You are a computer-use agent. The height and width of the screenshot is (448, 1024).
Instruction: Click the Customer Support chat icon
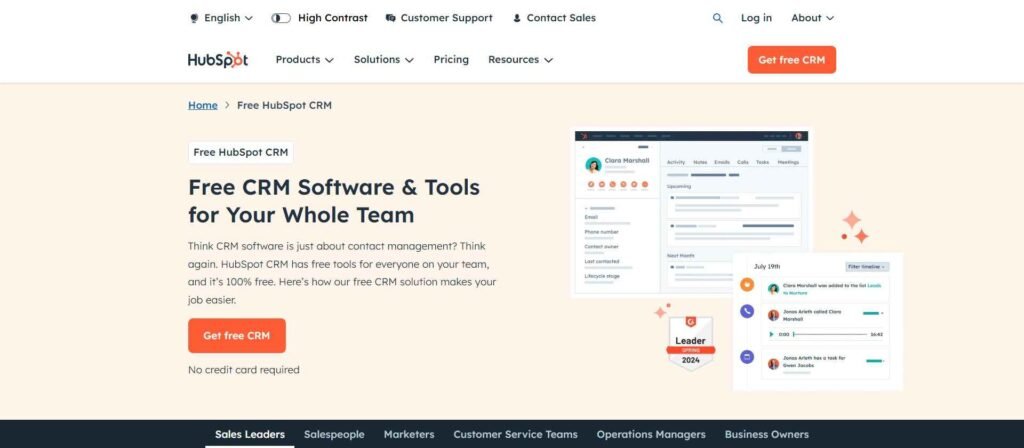(x=391, y=18)
